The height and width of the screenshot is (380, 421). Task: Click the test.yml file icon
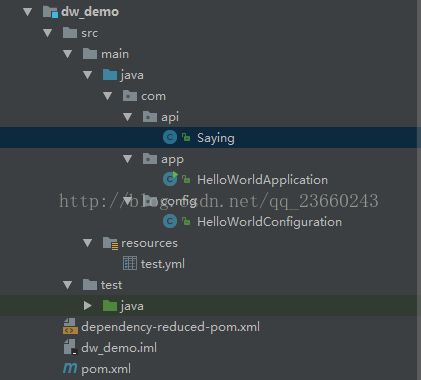pos(130,263)
